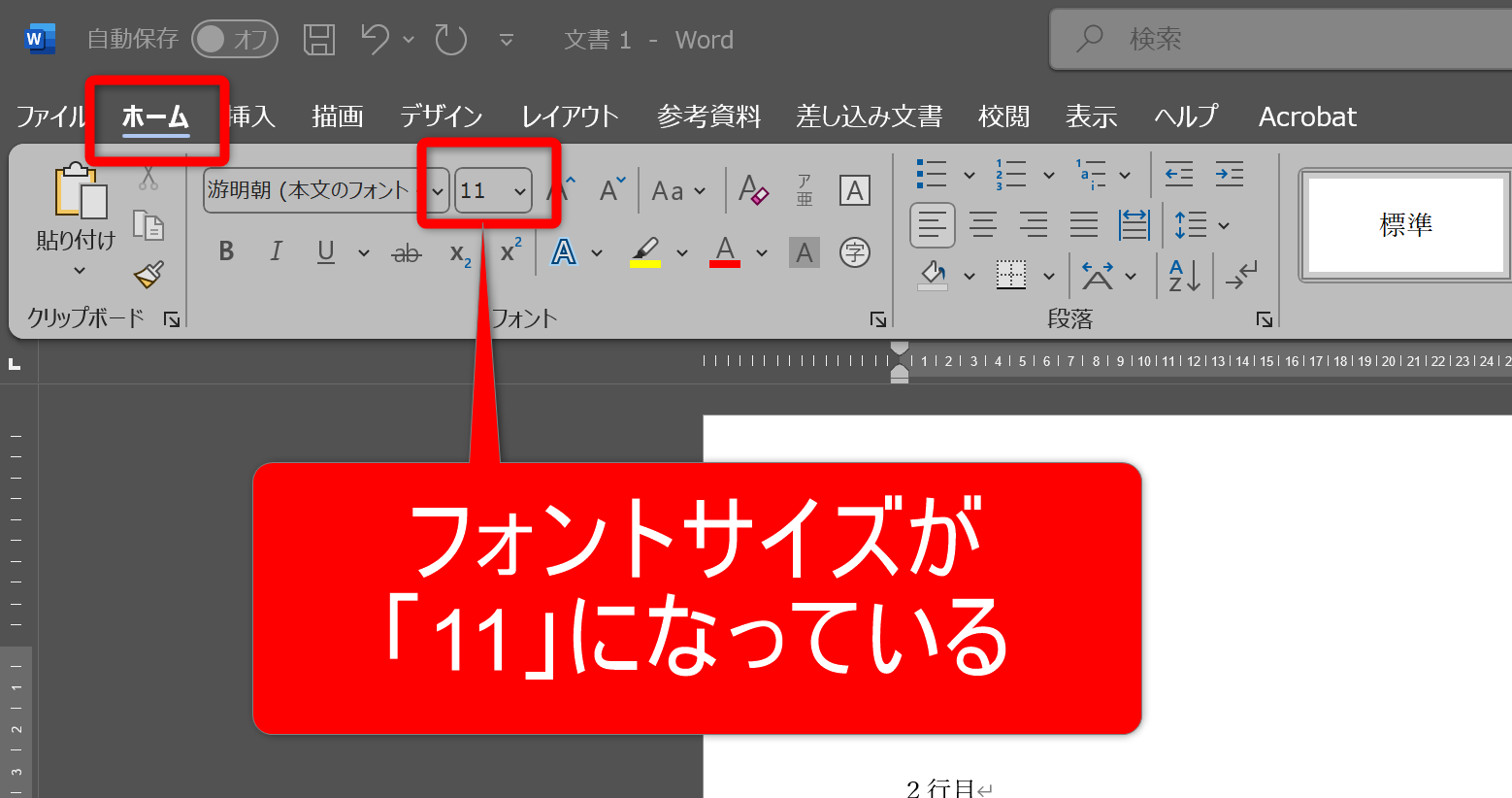Click the Save floppy disk icon

click(x=319, y=40)
